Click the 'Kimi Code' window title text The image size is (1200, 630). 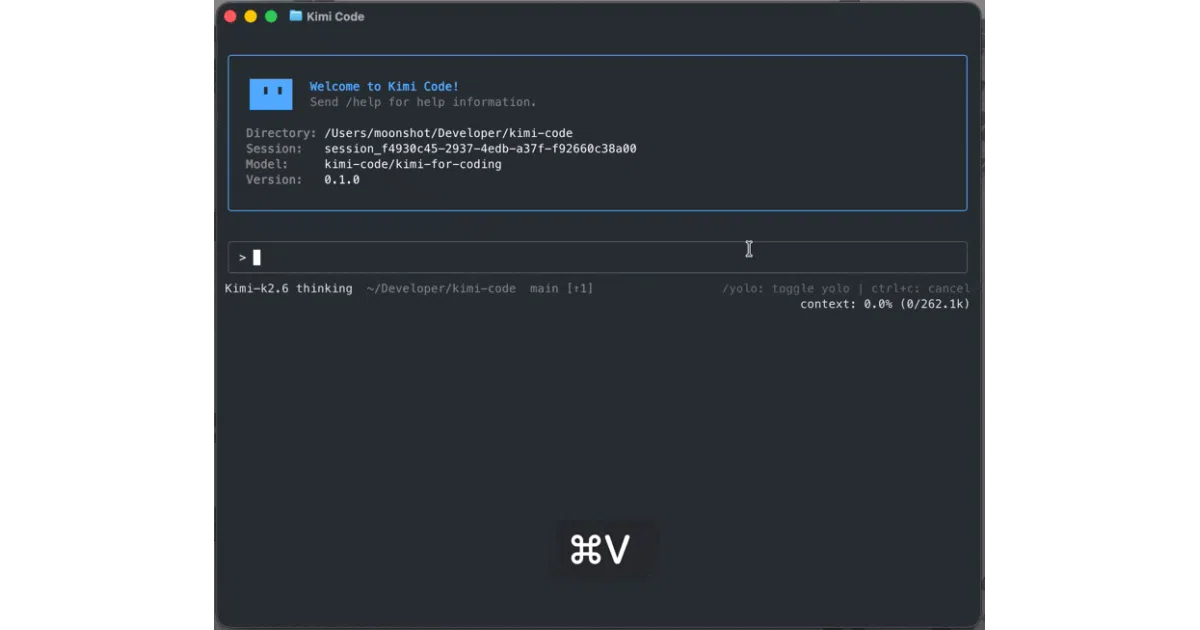tap(336, 16)
